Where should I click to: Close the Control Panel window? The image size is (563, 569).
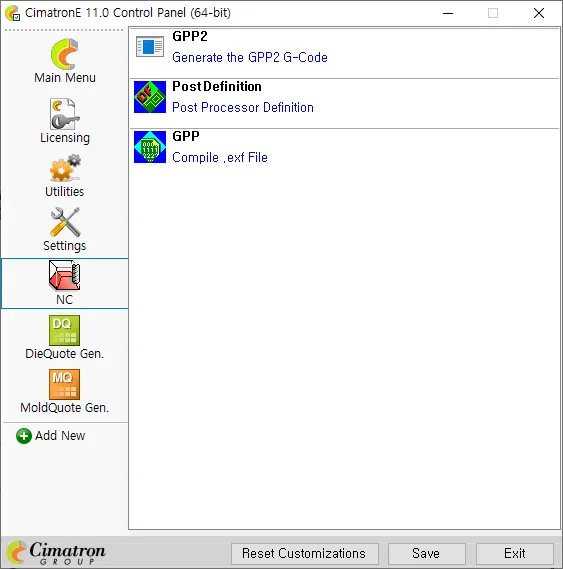pyautogui.click(x=539, y=13)
